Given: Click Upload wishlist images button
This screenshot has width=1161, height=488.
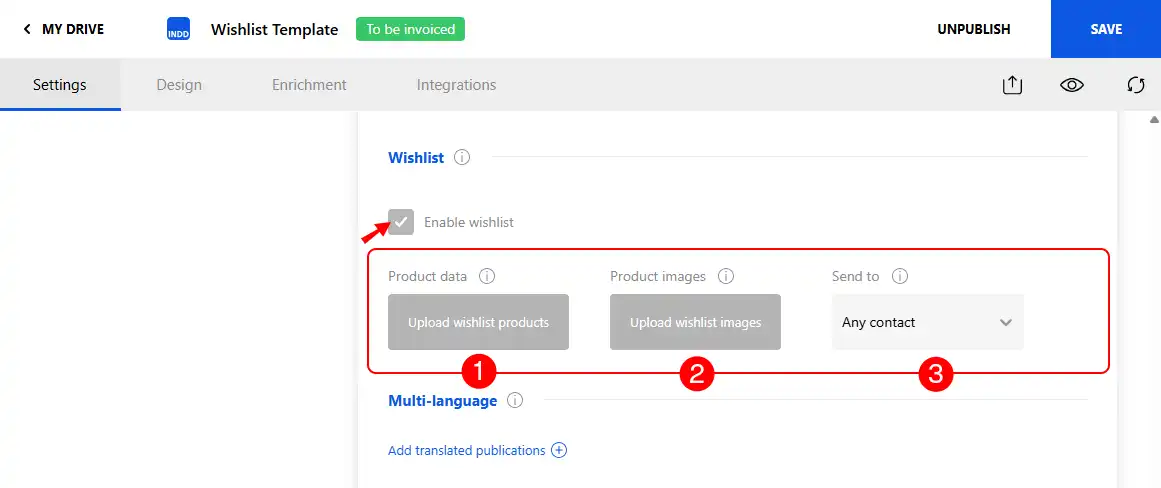Looking at the screenshot, I should tap(695, 322).
